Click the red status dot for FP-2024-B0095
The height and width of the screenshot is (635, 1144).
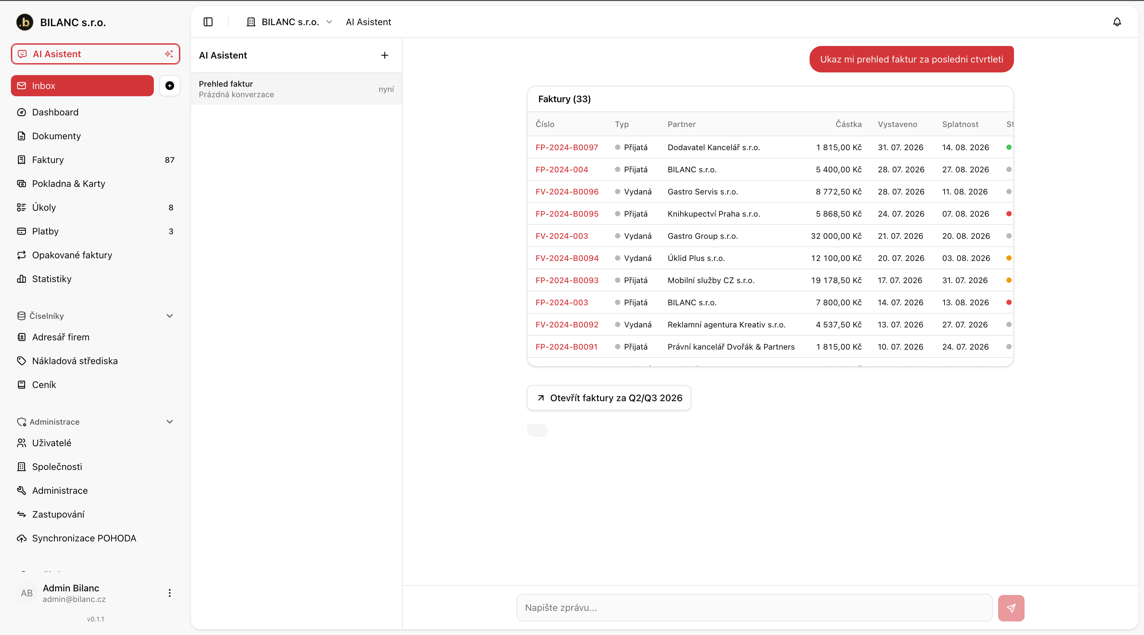1009,214
